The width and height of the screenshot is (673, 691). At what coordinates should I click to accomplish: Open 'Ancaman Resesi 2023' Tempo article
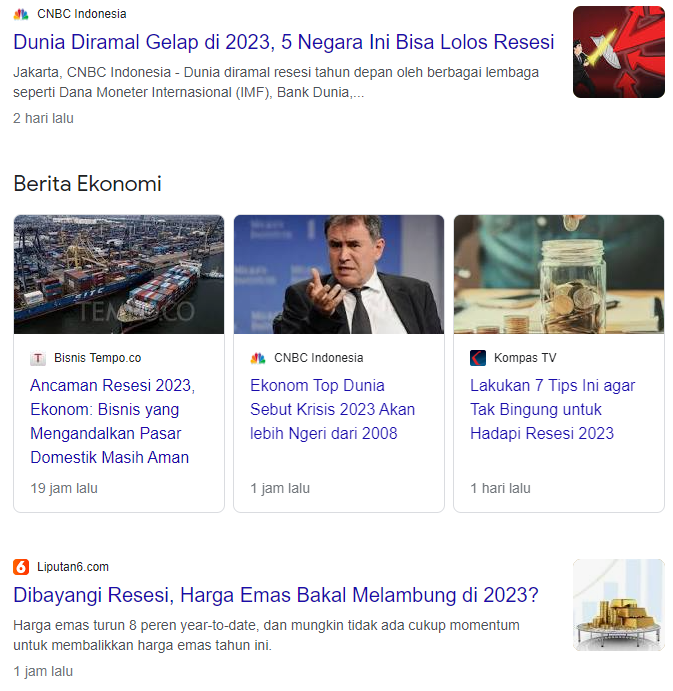[x=112, y=421]
